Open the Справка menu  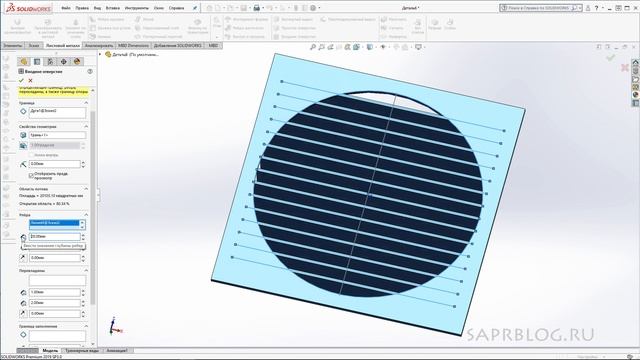(x=176, y=8)
